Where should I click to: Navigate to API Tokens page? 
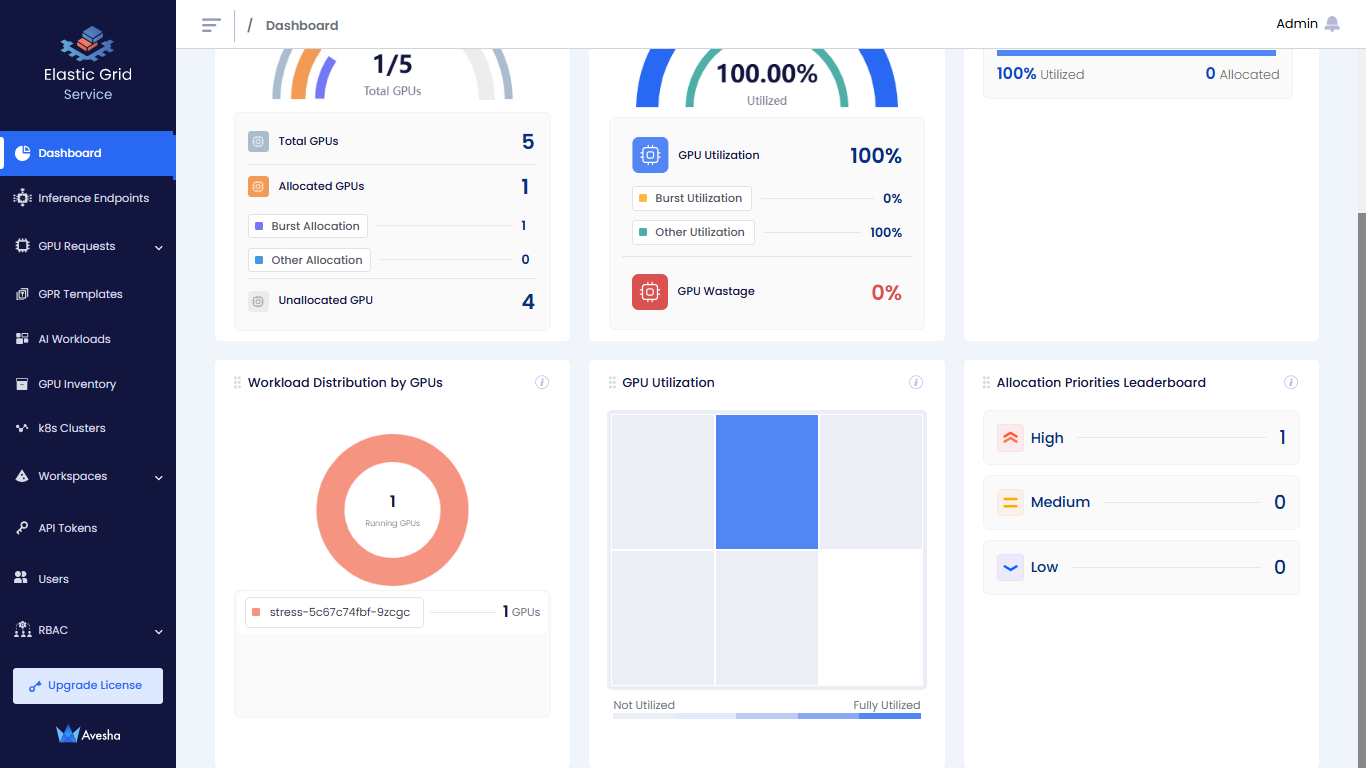68,528
